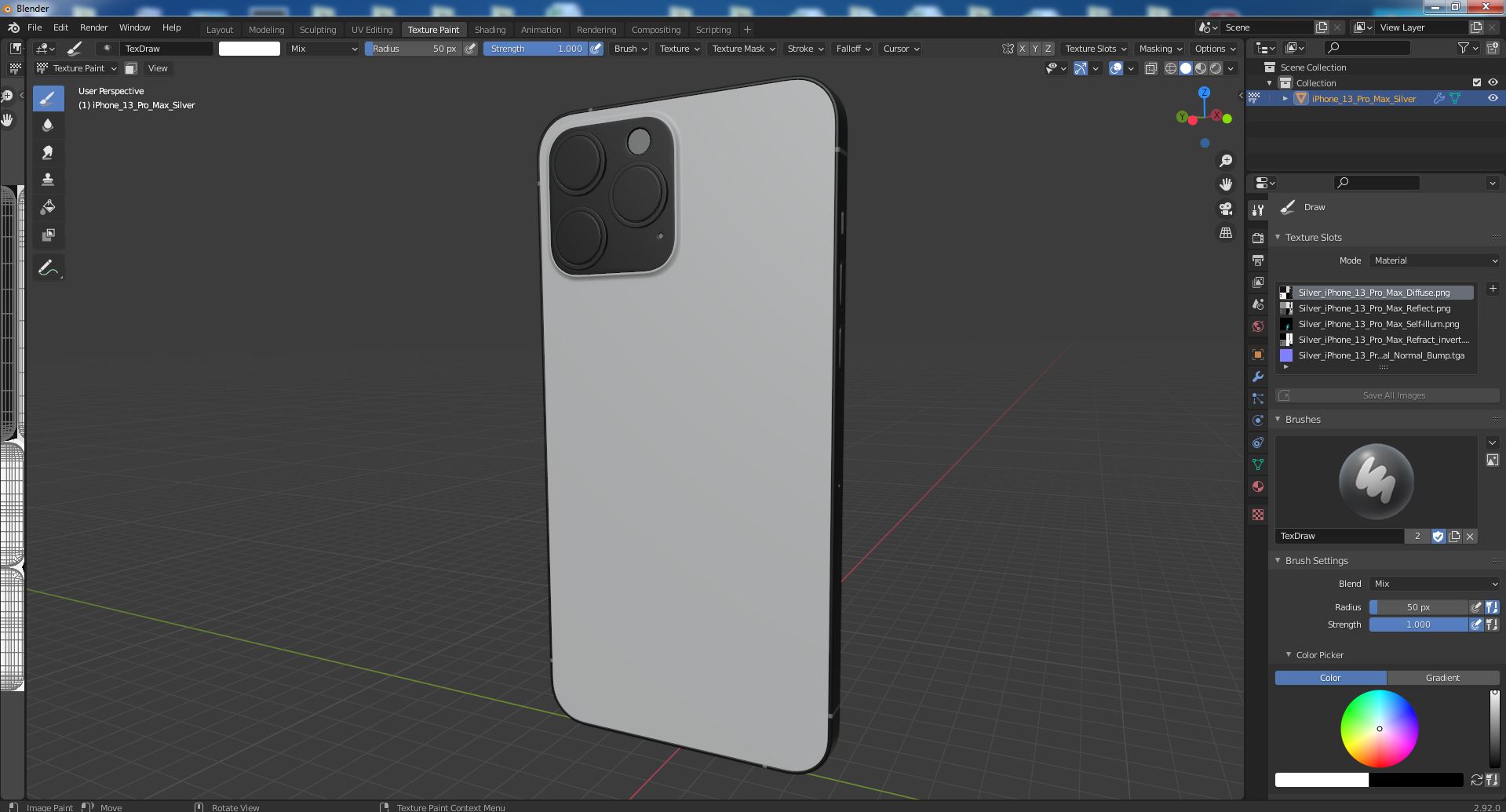1506x812 pixels.
Task: Open the Stroke popover button
Action: point(805,49)
